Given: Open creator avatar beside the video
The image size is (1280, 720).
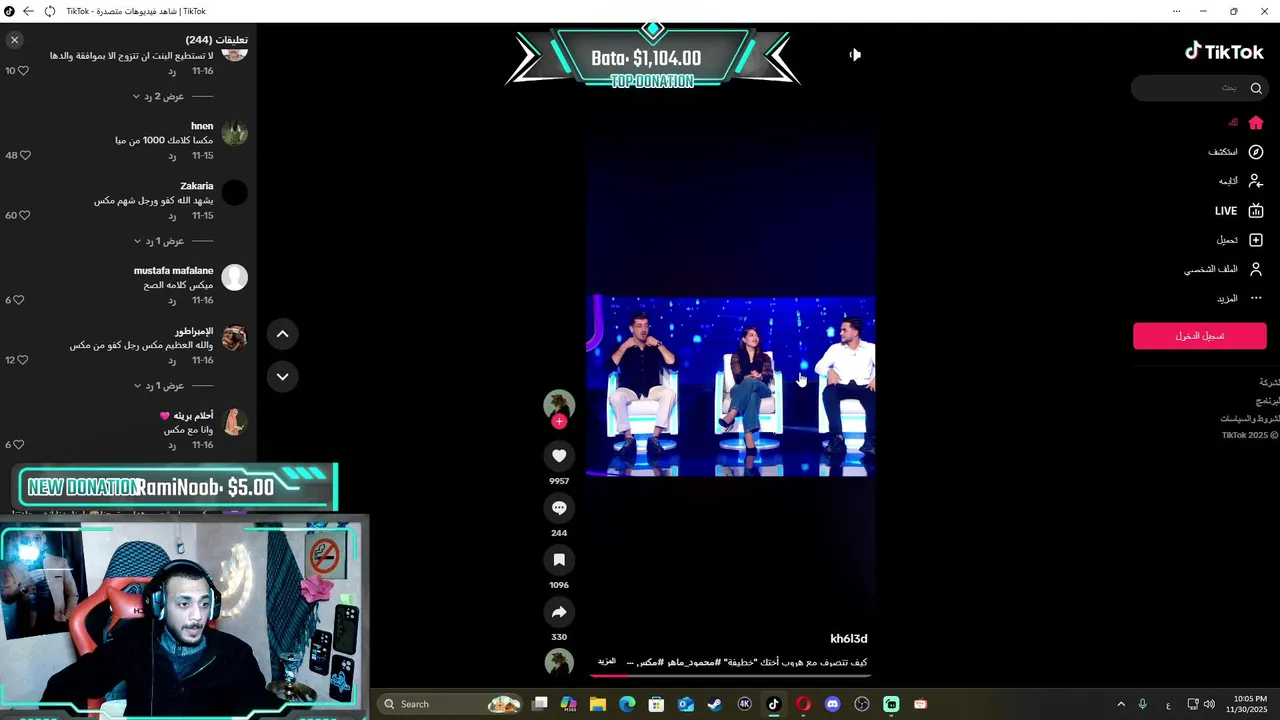Looking at the screenshot, I should 559,404.
